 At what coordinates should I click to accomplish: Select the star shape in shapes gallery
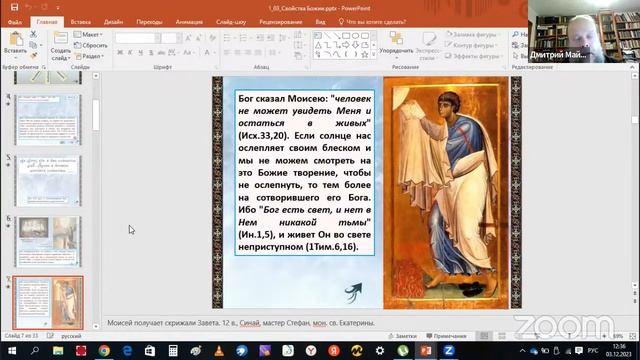364,54
